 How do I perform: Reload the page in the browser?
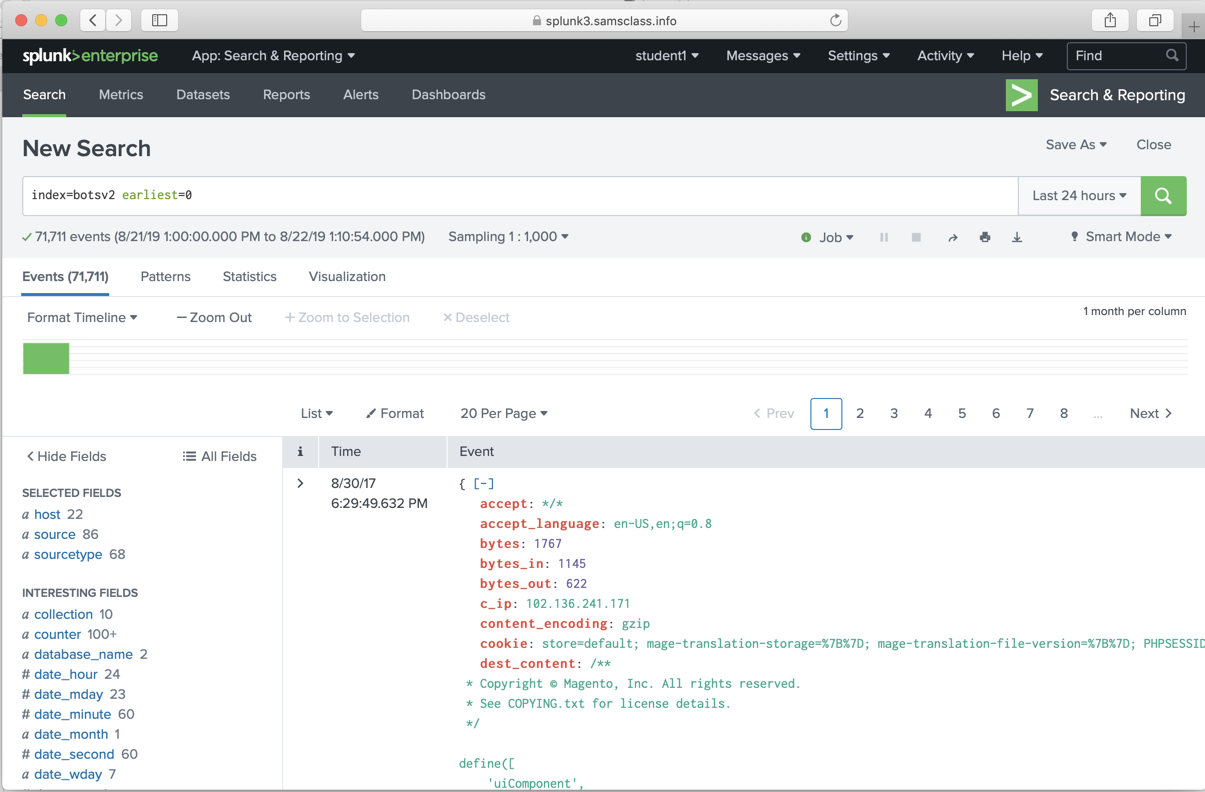(x=835, y=20)
